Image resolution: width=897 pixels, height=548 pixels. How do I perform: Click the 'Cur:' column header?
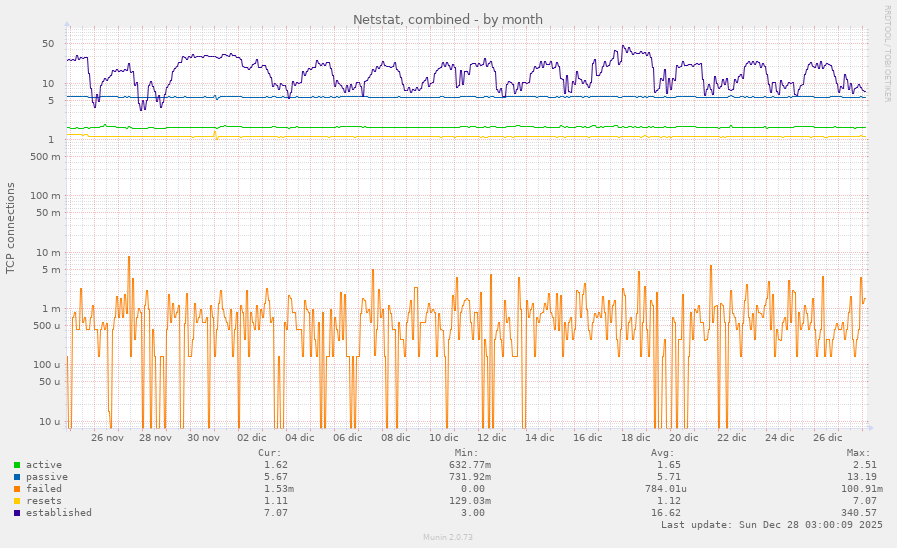coord(269,453)
